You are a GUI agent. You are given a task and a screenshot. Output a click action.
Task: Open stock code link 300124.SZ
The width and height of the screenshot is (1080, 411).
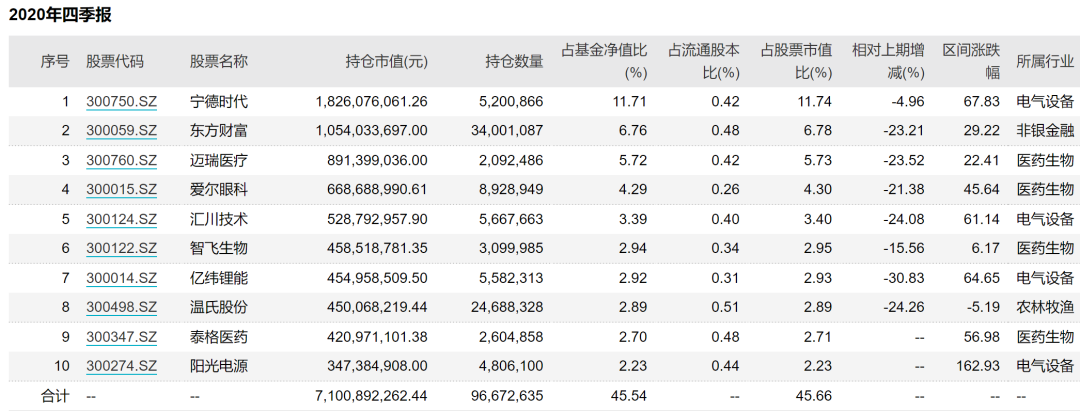122,220
